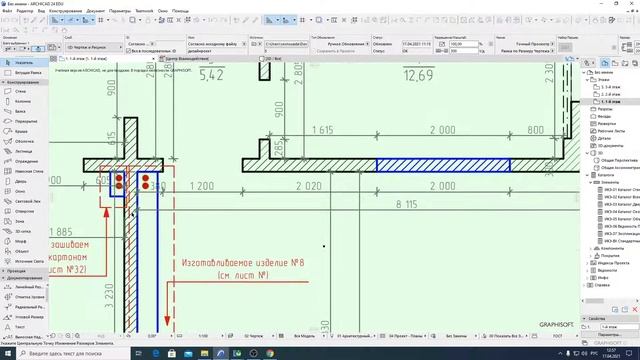This screenshot has height=360, width=640.
Task: Click the Параметры... button in Navigator
Action: coord(609,335)
